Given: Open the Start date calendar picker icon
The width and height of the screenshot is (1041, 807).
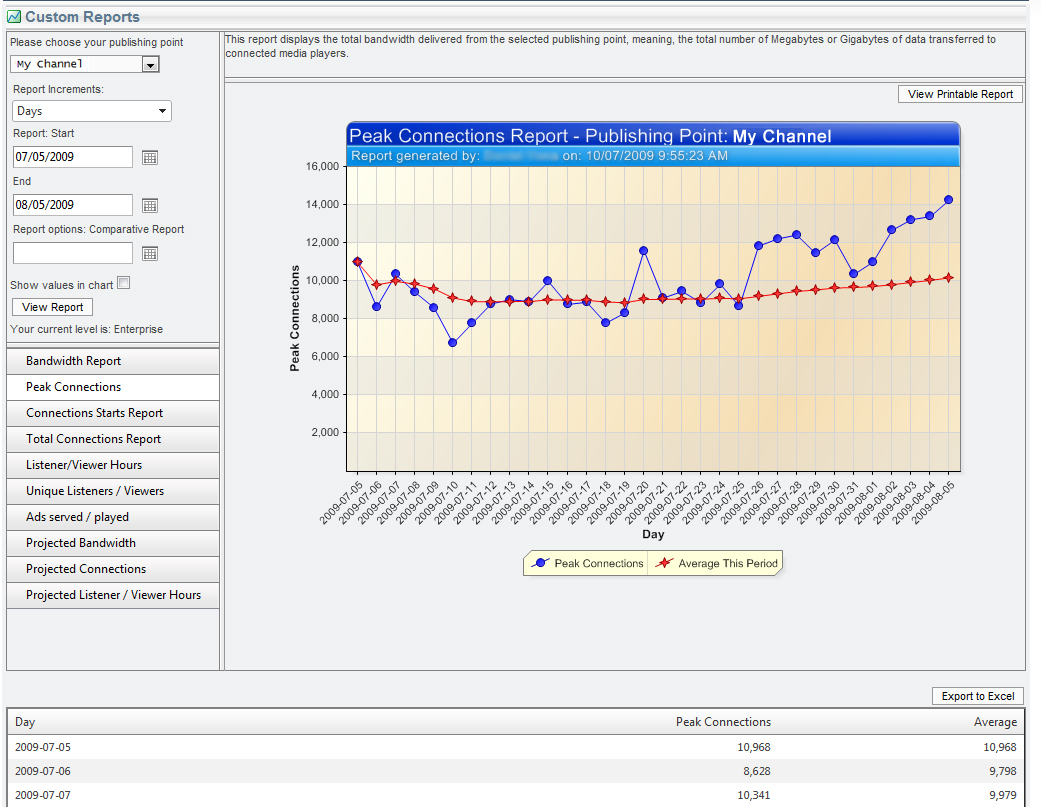Looking at the screenshot, I should click(x=150, y=157).
